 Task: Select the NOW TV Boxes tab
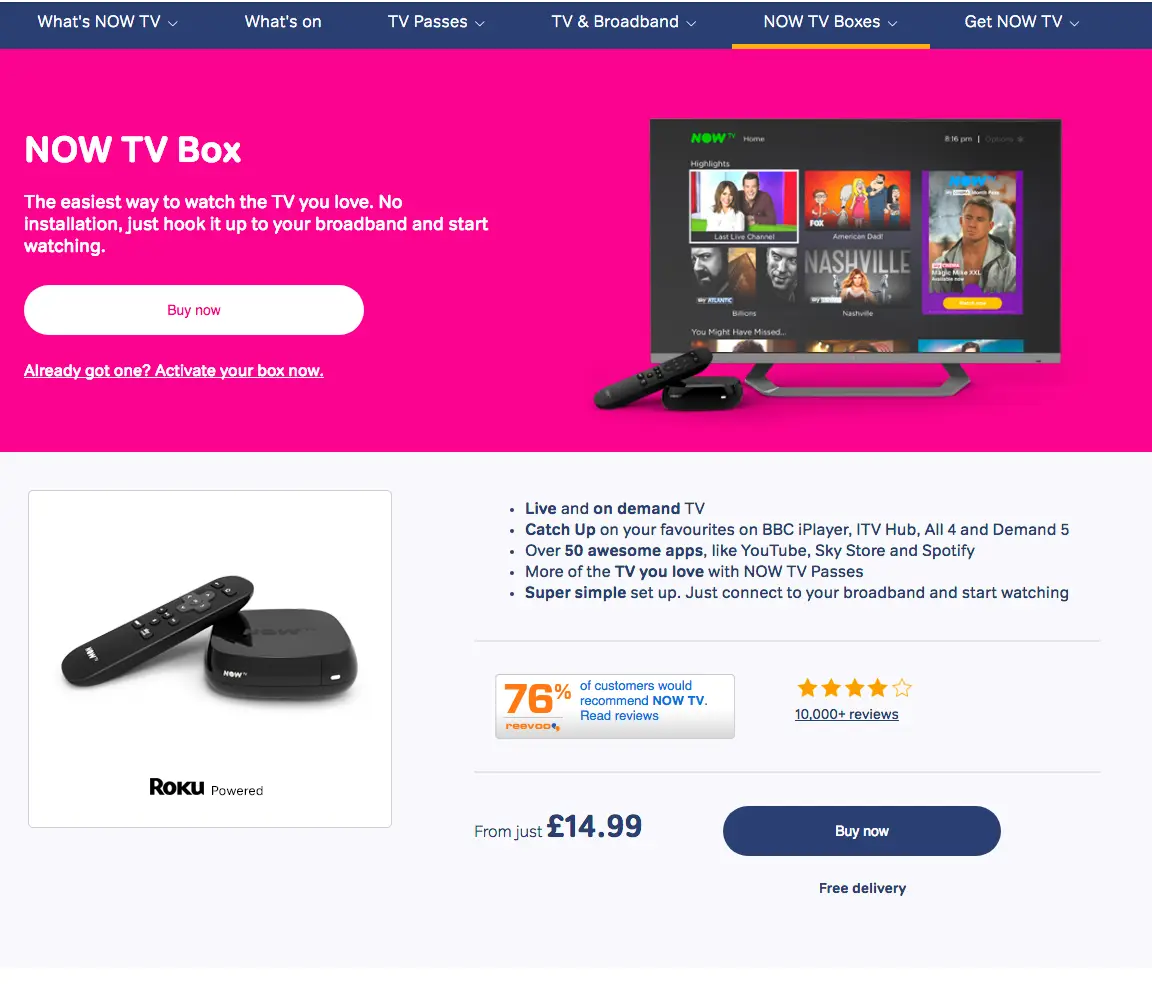pyautogui.click(x=830, y=23)
